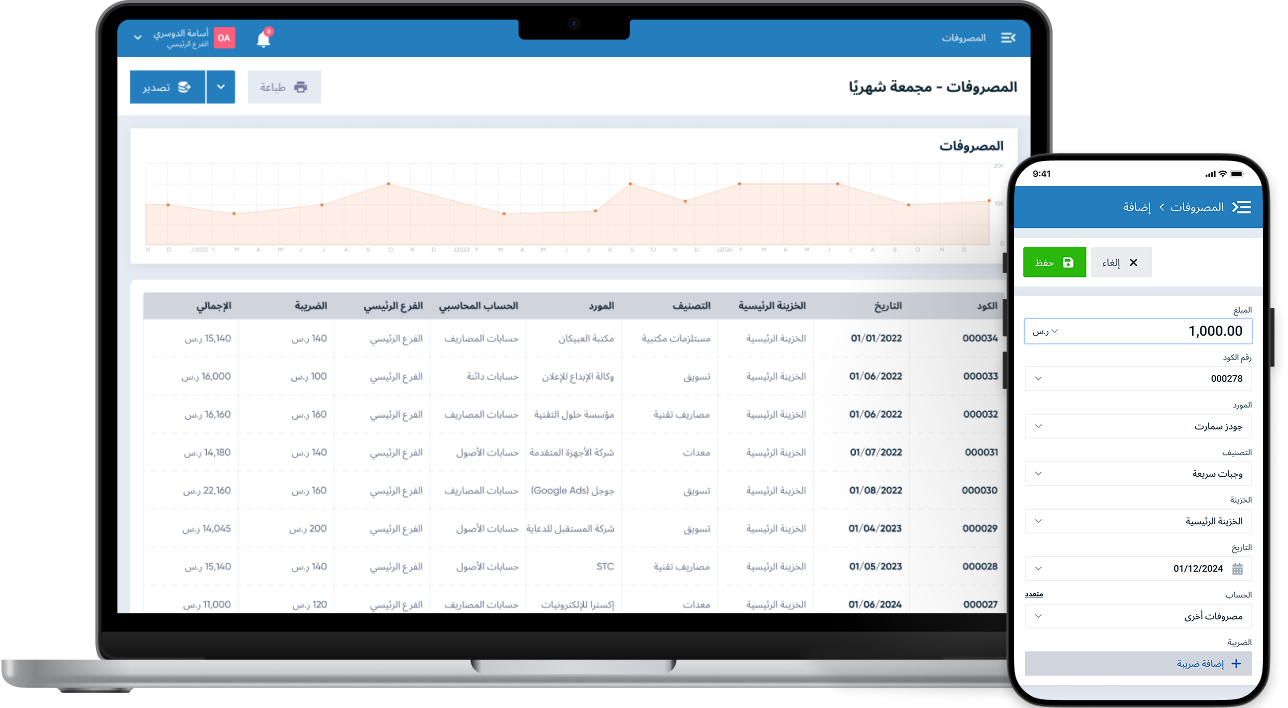The image size is (1288, 708).
Task: Tap the green حفظ save button
Action: tap(1054, 262)
